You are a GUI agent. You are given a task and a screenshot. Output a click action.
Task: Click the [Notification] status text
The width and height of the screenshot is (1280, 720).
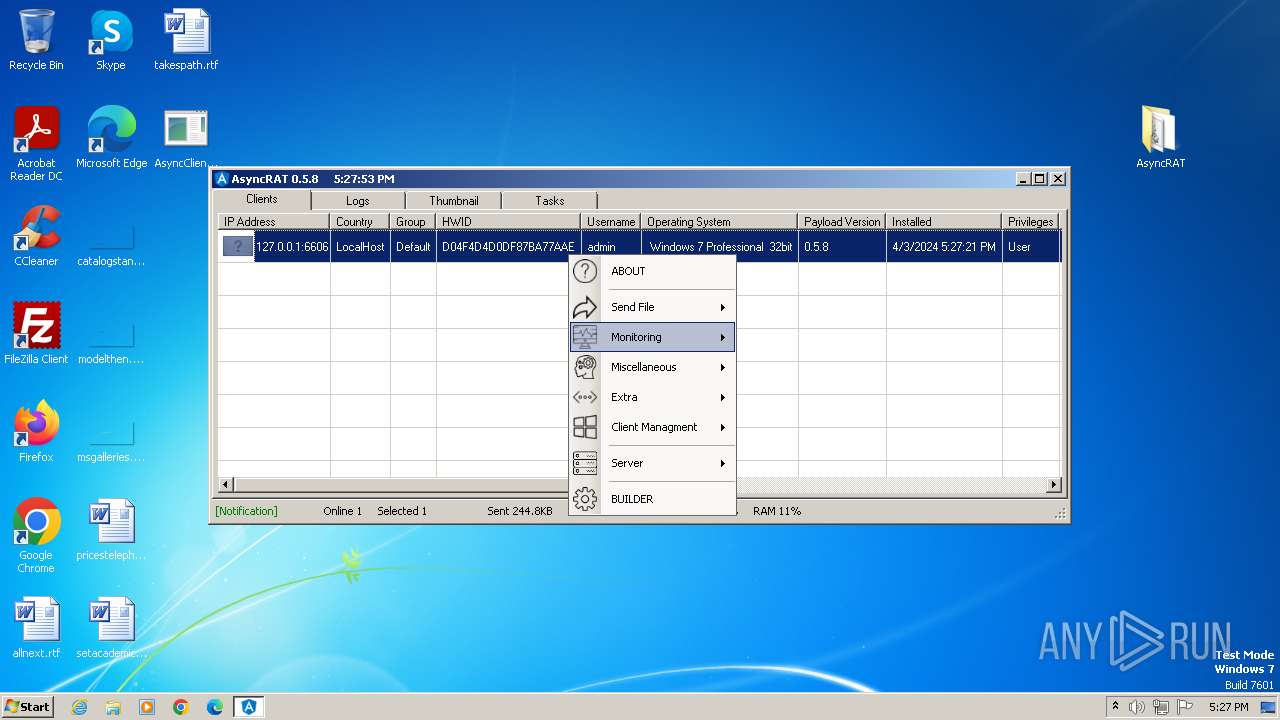pos(246,511)
